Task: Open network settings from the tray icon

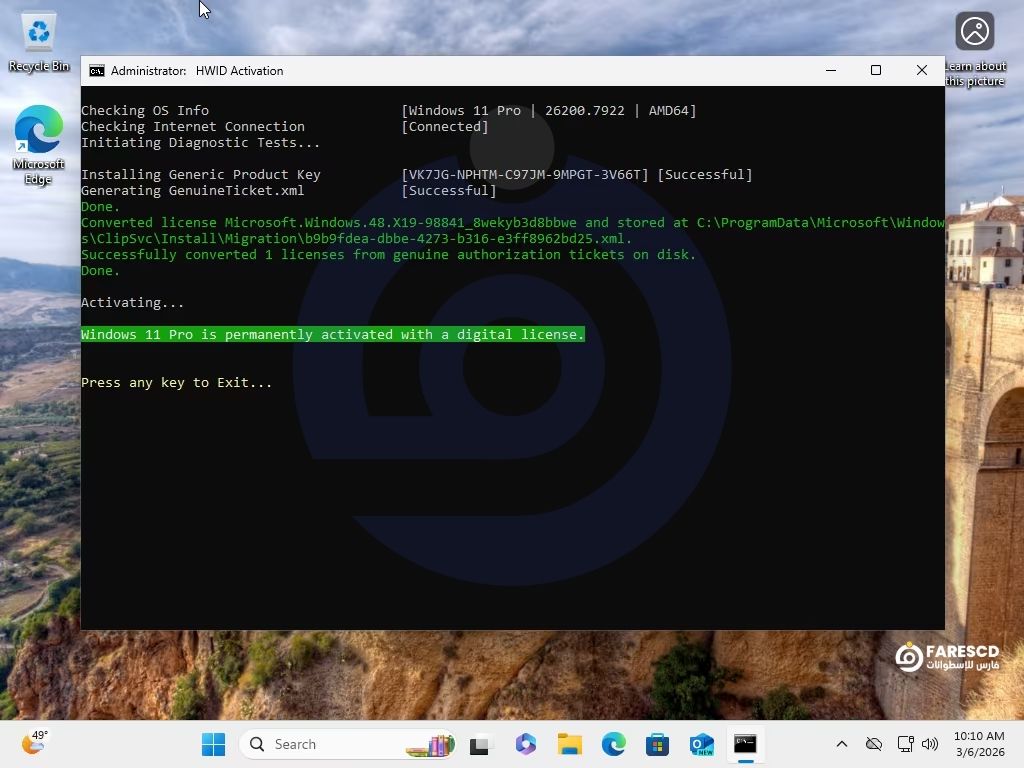Action: 905,744
